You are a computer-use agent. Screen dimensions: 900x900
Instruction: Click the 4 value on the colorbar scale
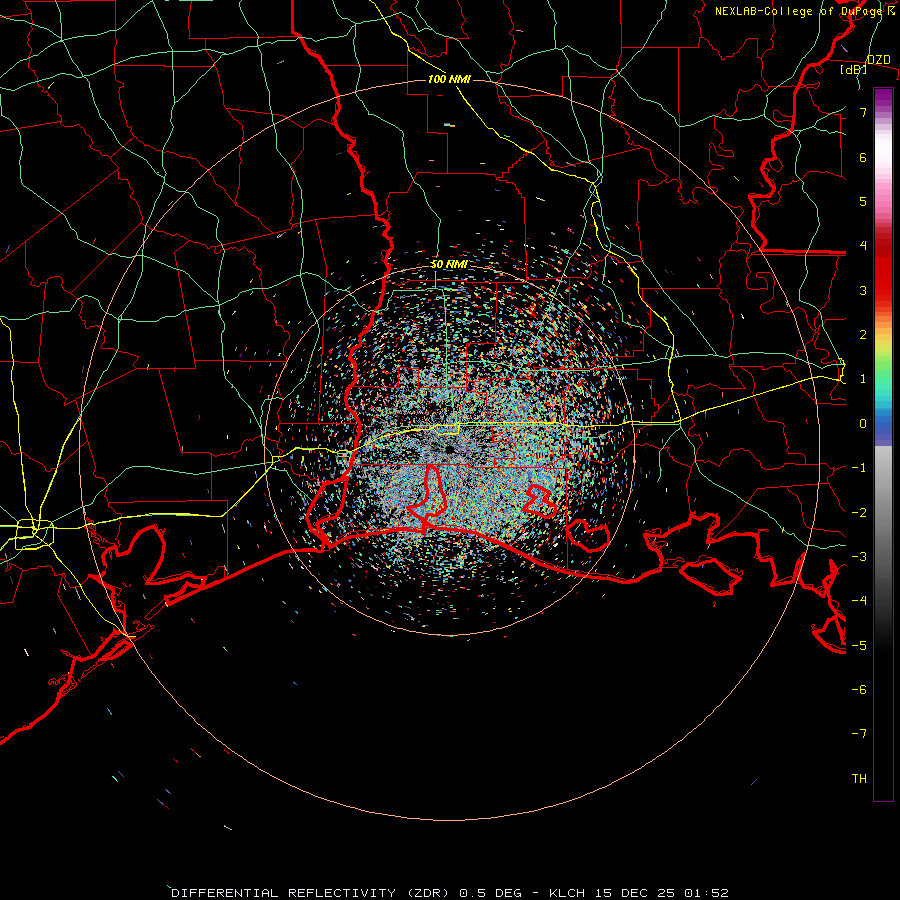pos(863,246)
